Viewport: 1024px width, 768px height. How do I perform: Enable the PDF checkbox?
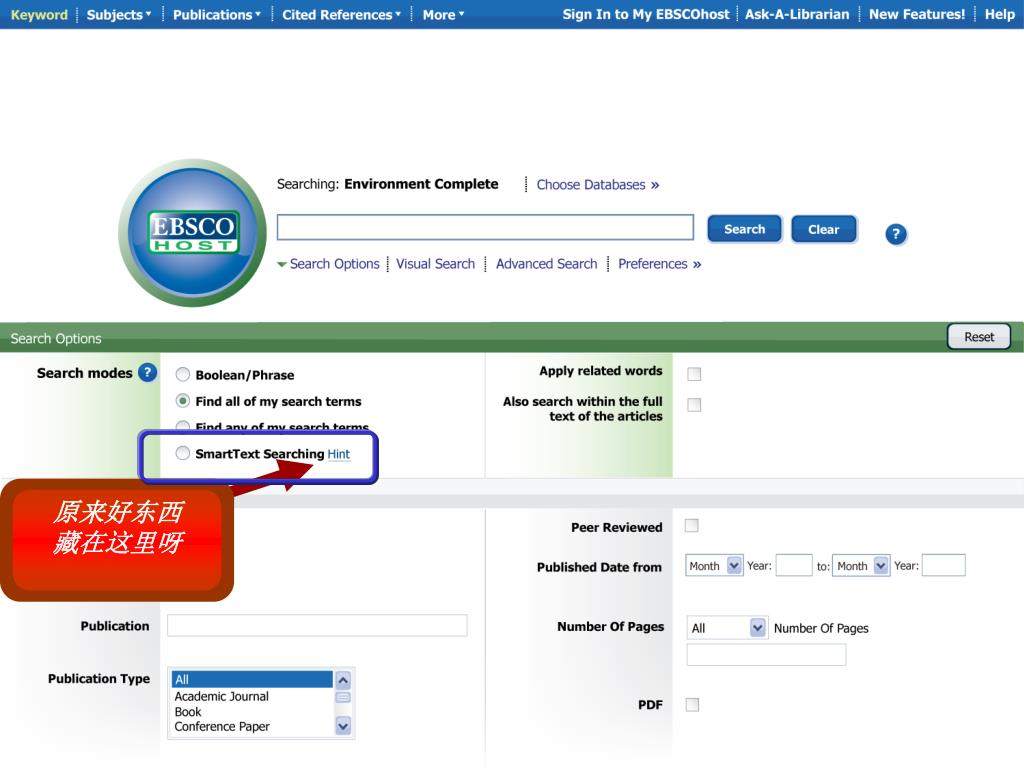692,705
